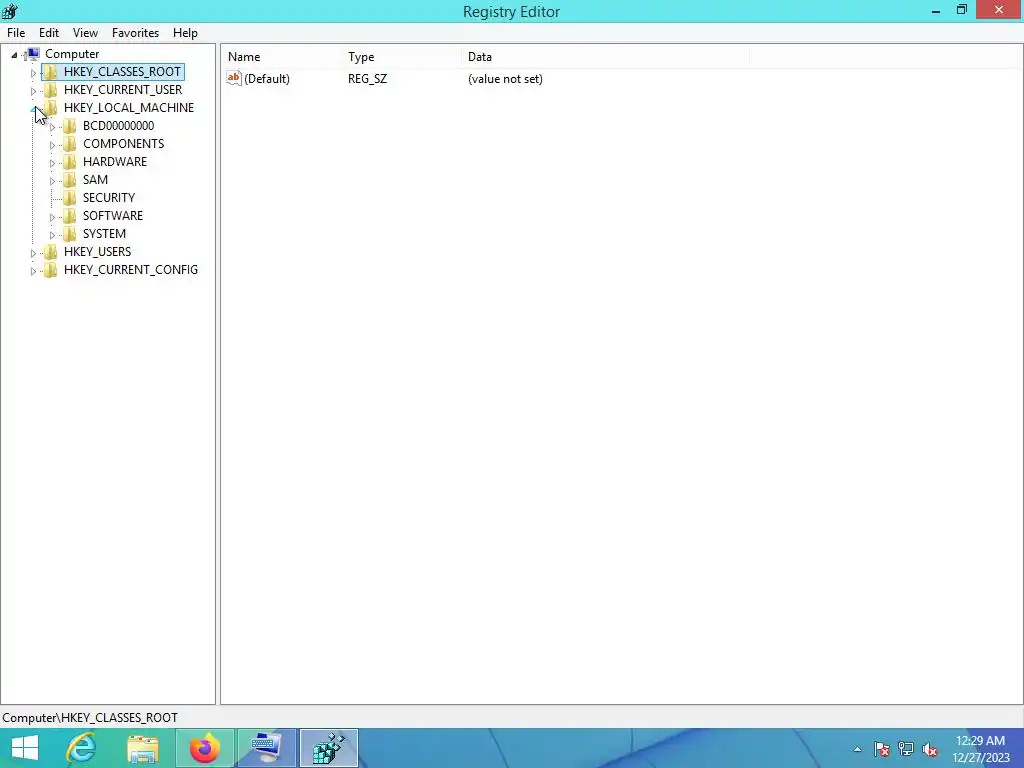Image resolution: width=1024 pixels, height=768 pixels.
Task: Click the (Default) value name
Action: click(x=267, y=79)
